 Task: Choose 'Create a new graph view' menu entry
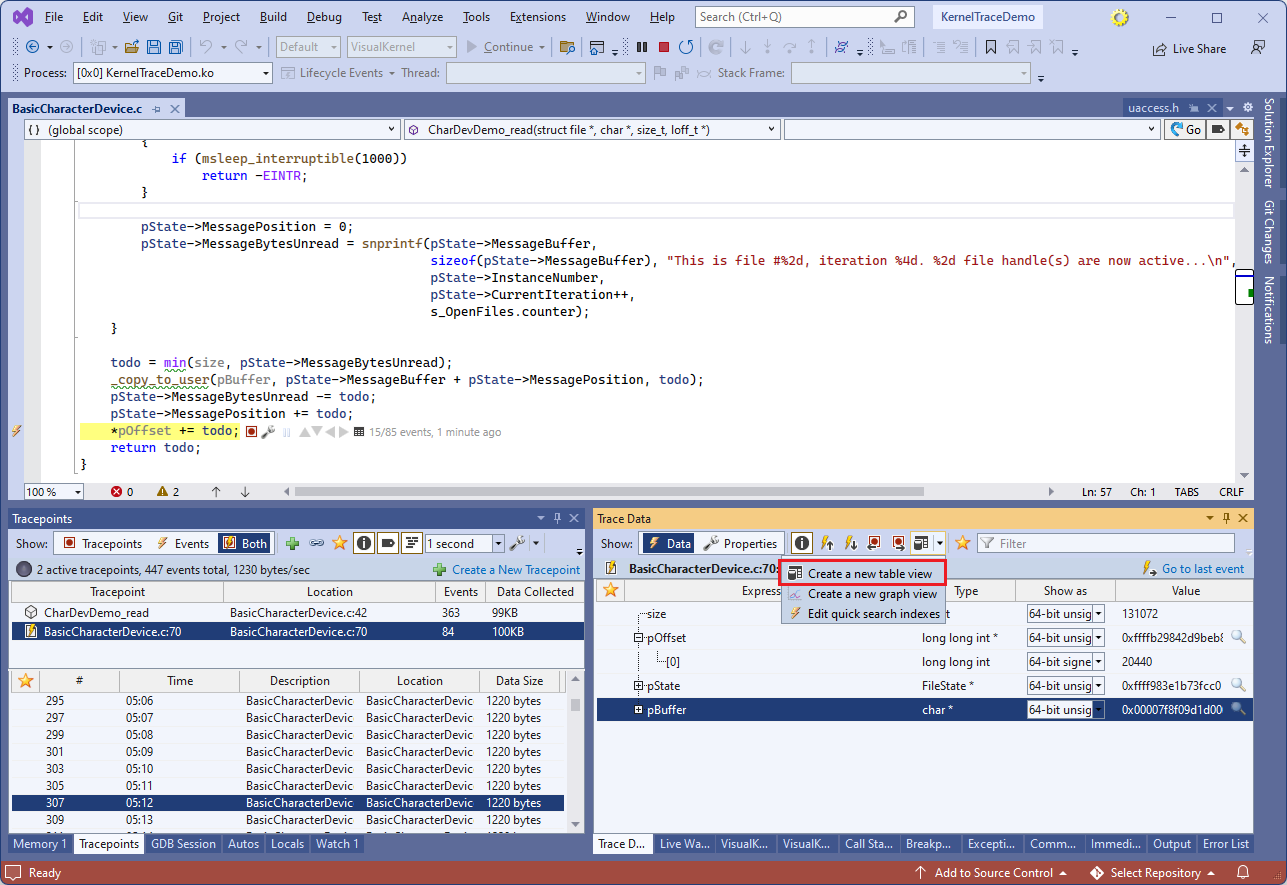click(x=871, y=594)
